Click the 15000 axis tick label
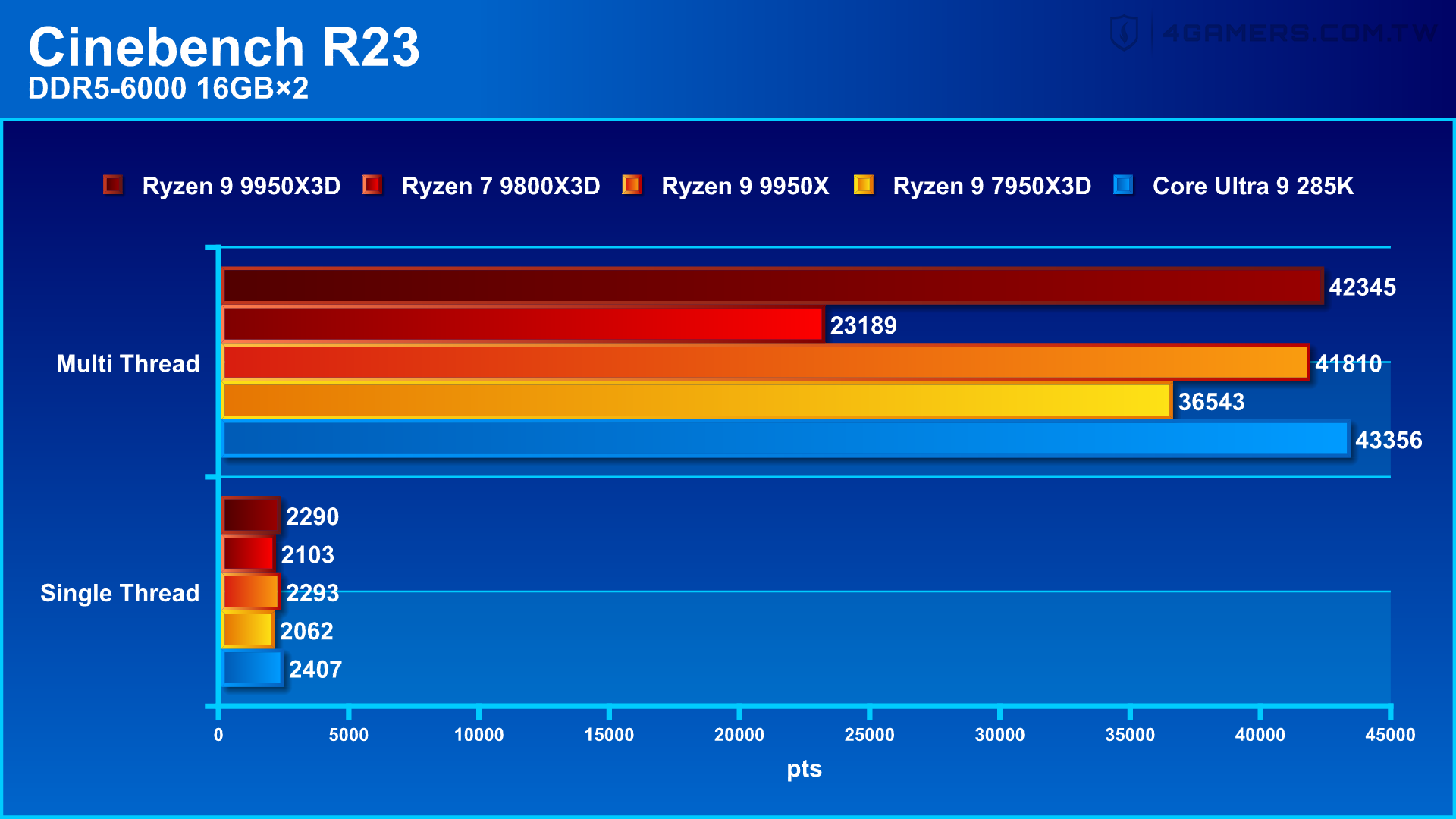This screenshot has width=1456, height=819. tap(609, 735)
